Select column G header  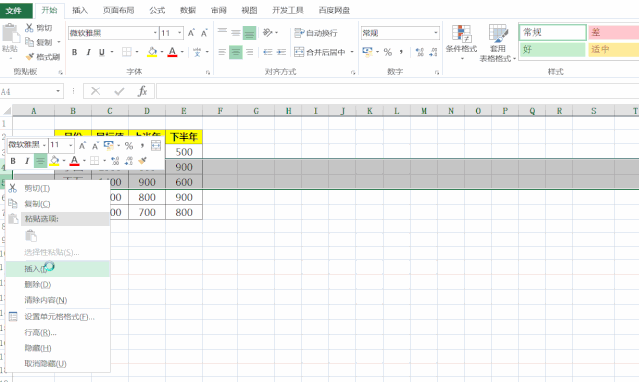(x=256, y=110)
